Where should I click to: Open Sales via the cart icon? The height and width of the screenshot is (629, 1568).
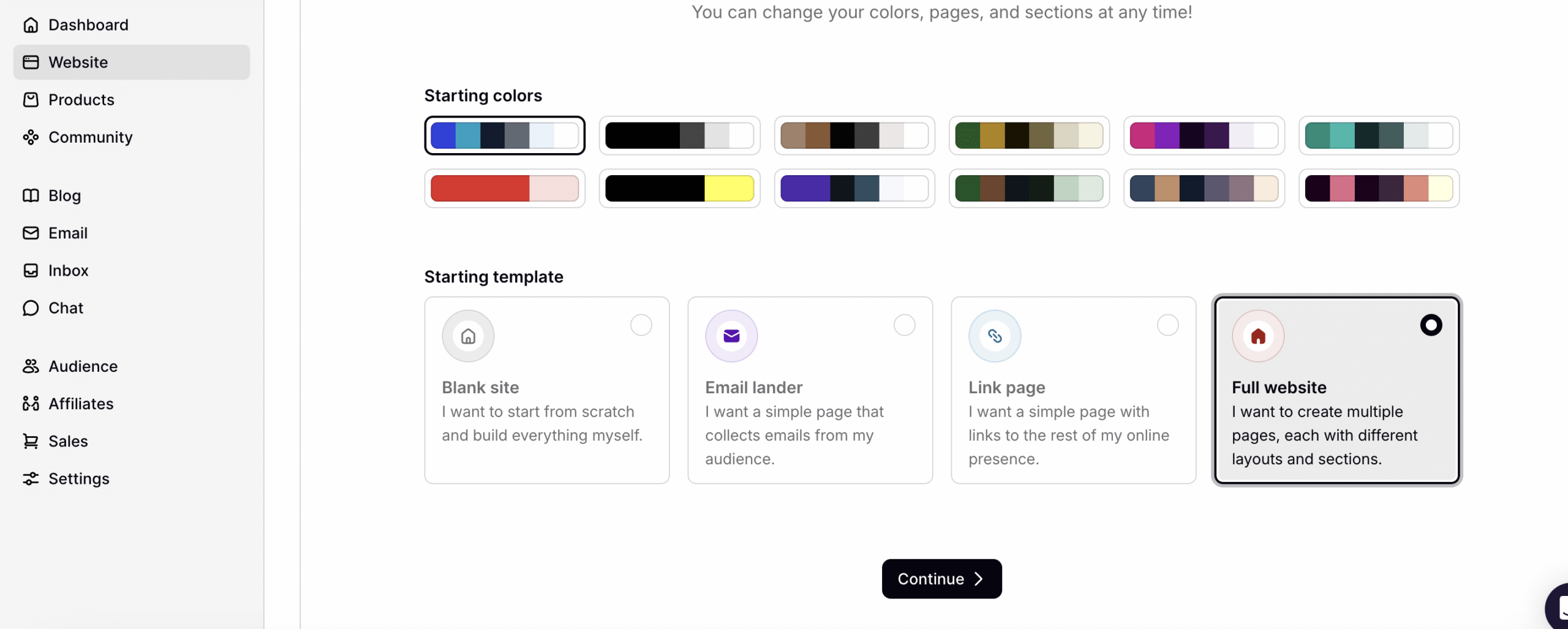coord(31,440)
